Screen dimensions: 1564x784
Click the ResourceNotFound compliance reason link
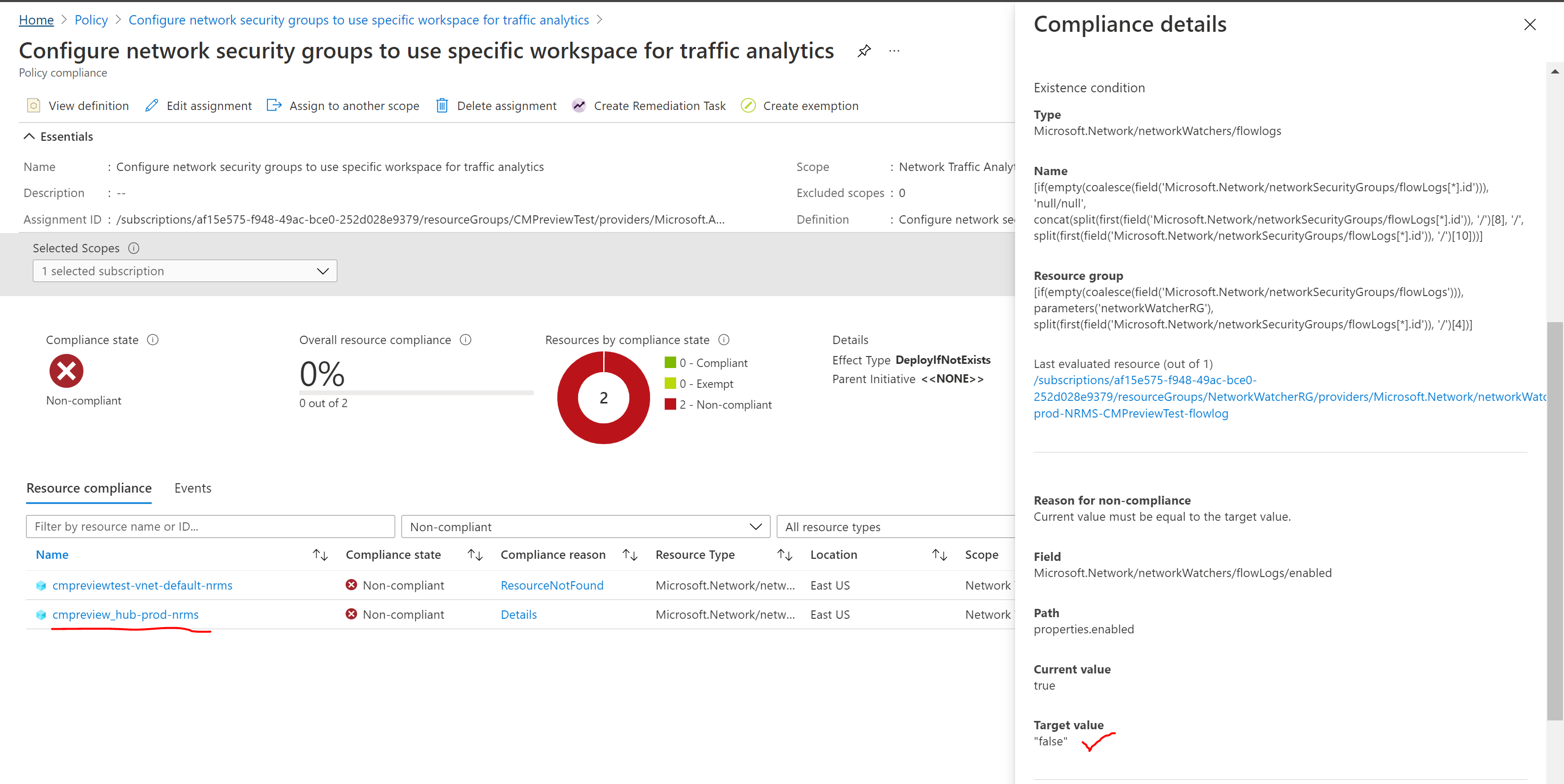pos(551,585)
